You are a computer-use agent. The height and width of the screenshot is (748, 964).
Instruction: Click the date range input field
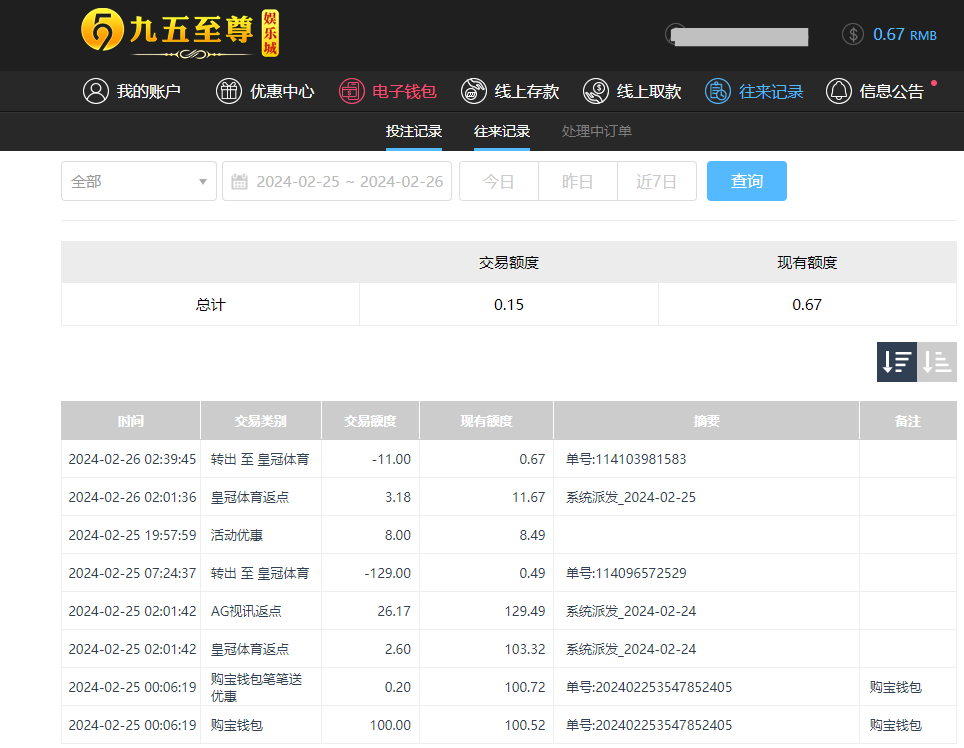[x=337, y=181]
